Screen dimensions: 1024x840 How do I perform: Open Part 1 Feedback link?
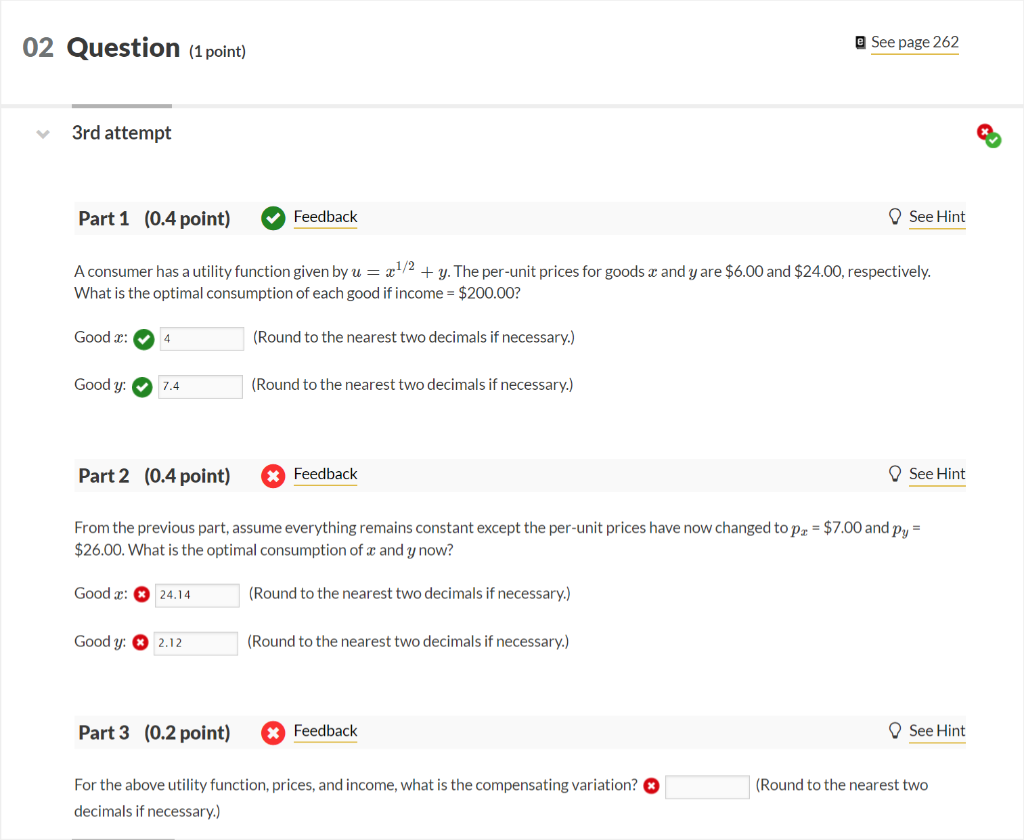[x=325, y=217]
